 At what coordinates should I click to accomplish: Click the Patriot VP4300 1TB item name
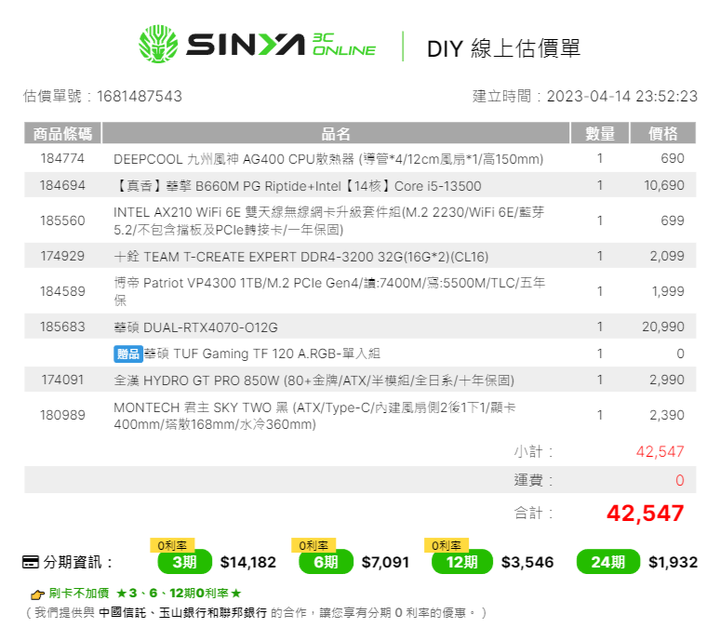[x=329, y=292]
